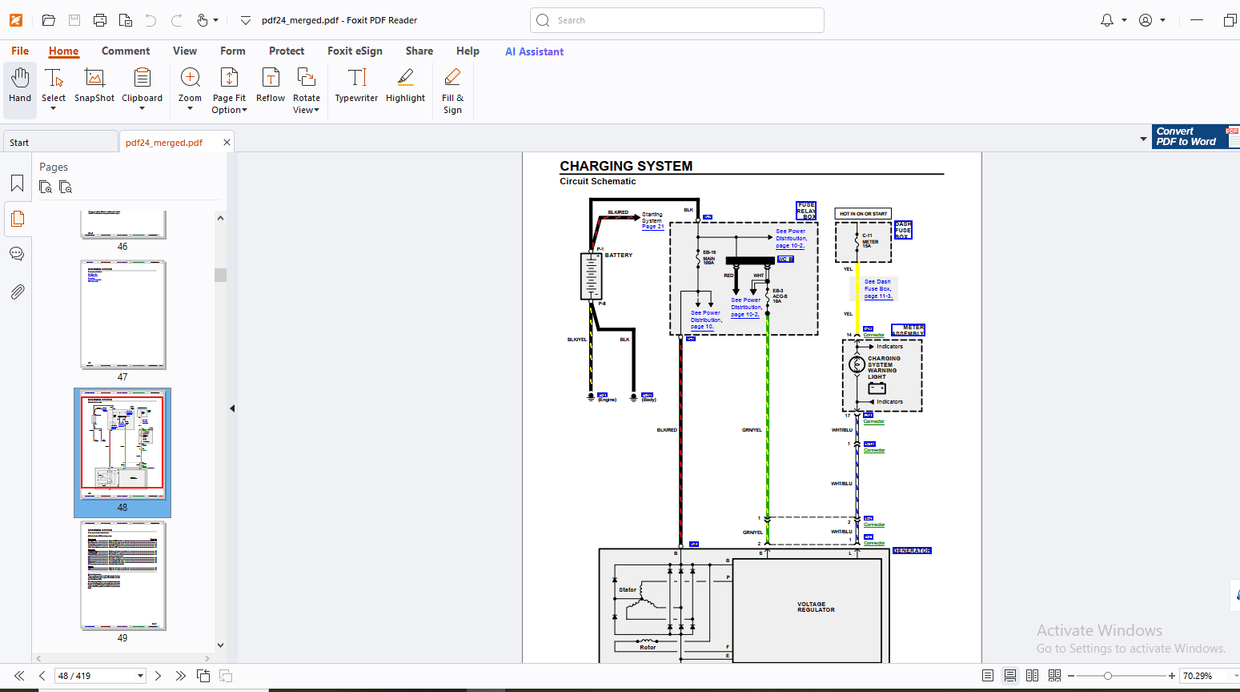Open the Attachments panel
The height and width of the screenshot is (692, 1240).
[x=16, y=291]
